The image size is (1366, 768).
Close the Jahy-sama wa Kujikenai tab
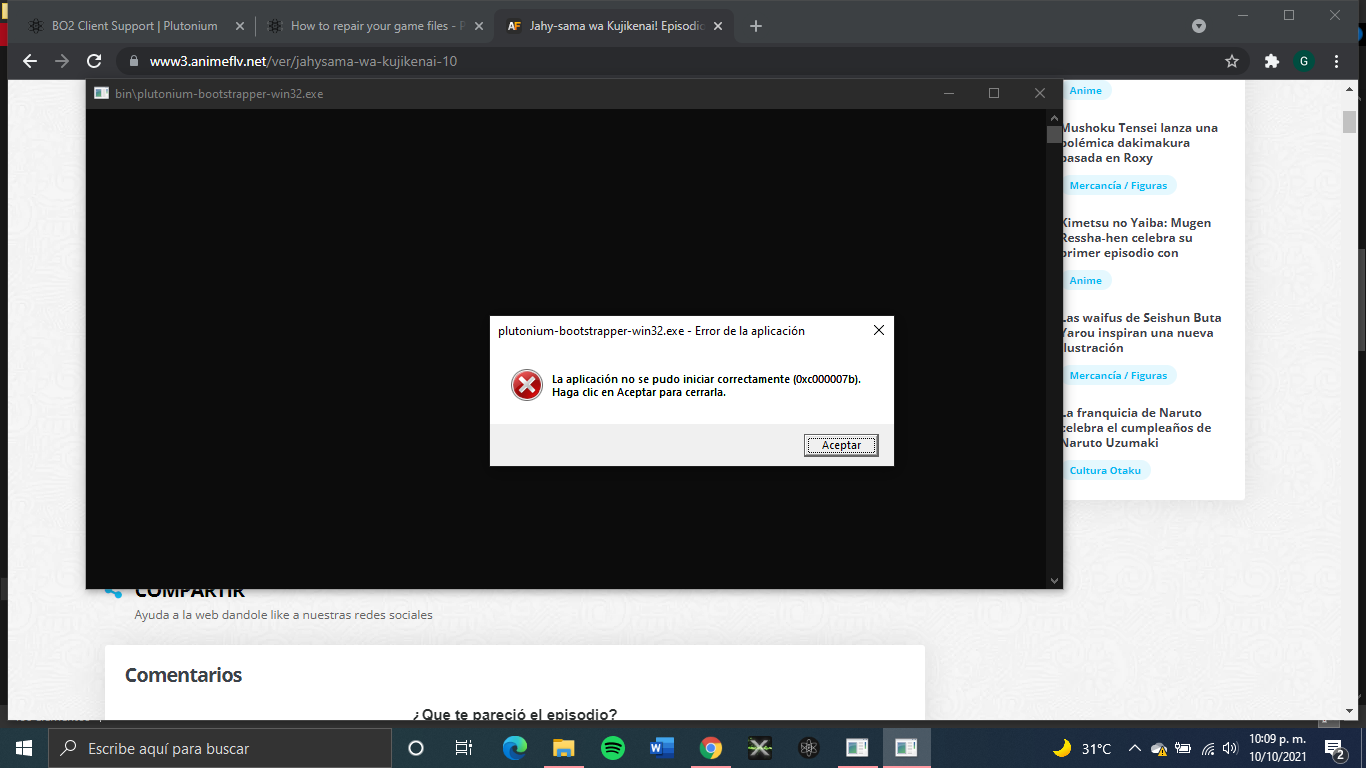pos(717,26)
